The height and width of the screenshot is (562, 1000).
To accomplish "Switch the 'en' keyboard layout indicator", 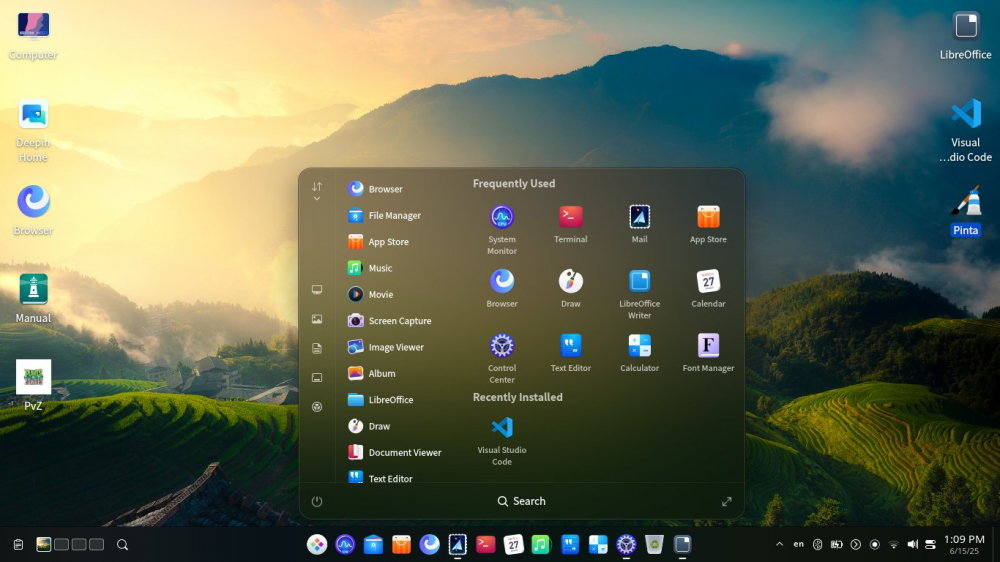I will [x=798, y=544].
